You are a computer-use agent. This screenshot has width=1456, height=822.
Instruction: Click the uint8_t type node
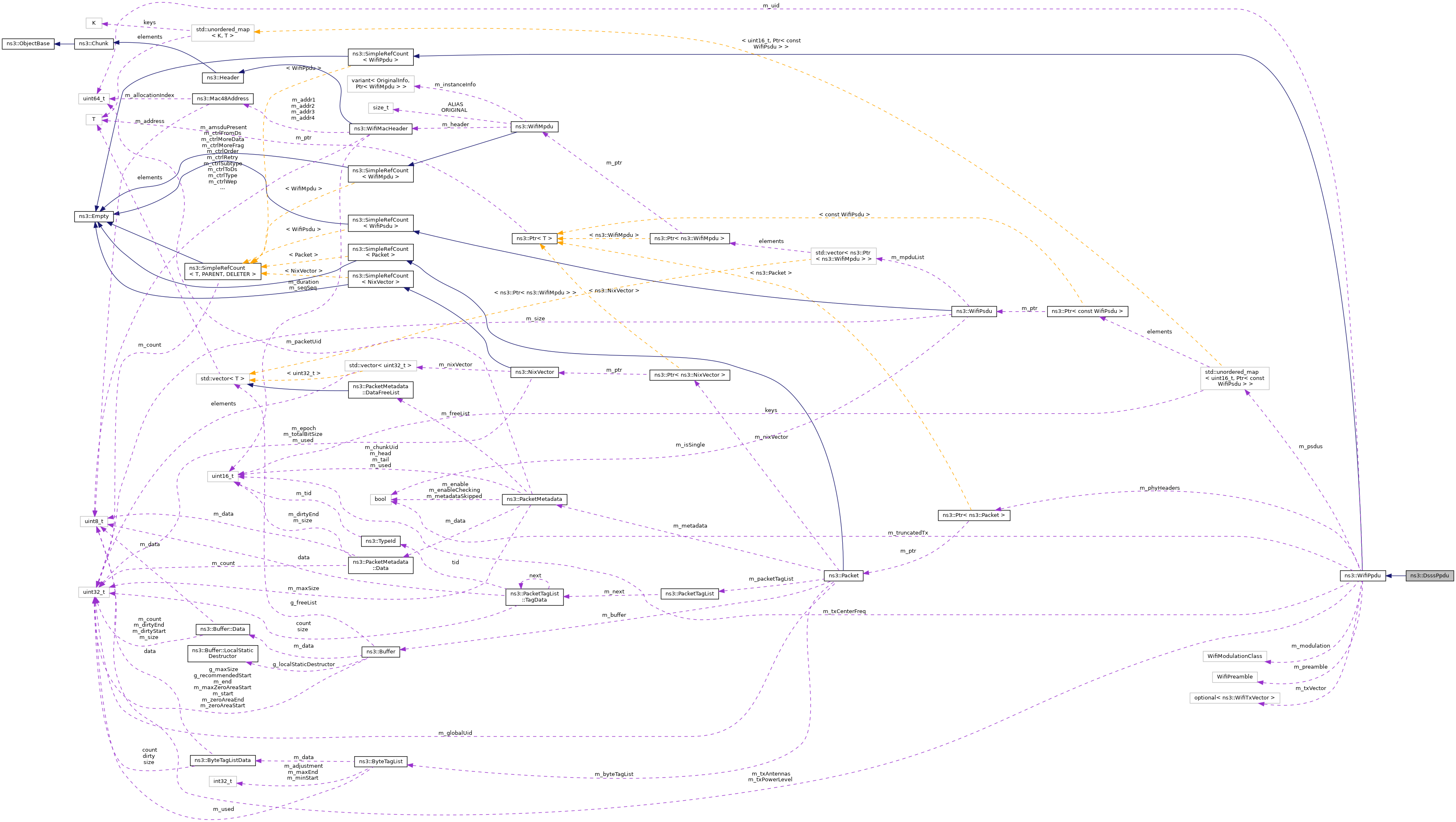(94, 521)
